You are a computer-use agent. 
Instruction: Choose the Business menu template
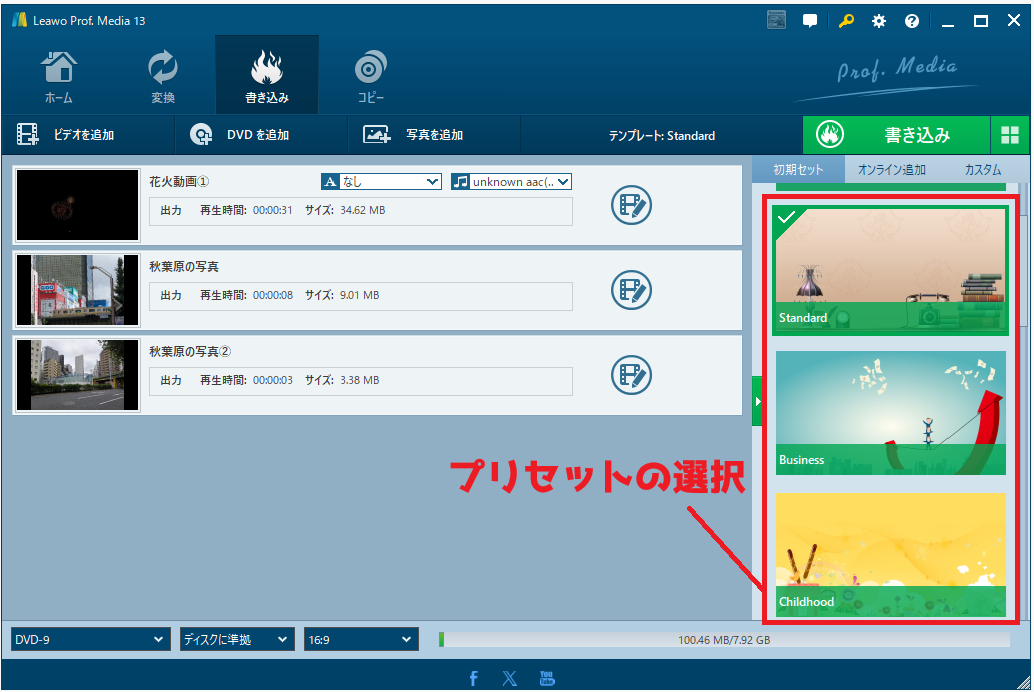pos(890,413)
